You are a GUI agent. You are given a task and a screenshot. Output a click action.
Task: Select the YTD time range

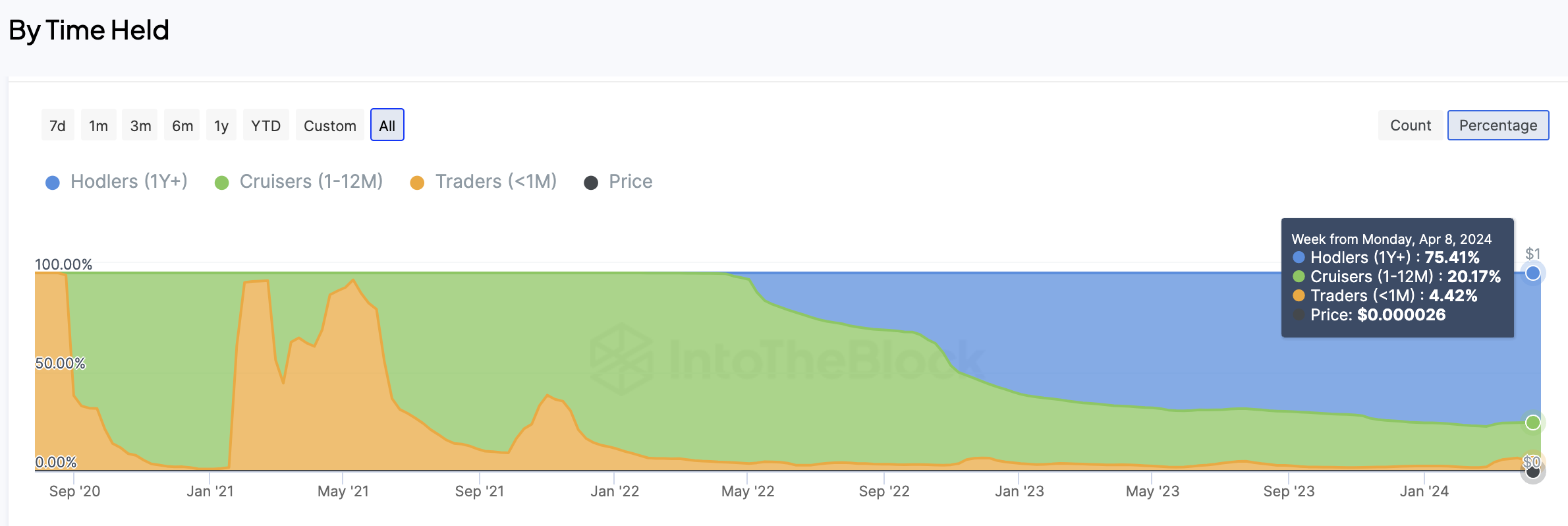point(266,125)
